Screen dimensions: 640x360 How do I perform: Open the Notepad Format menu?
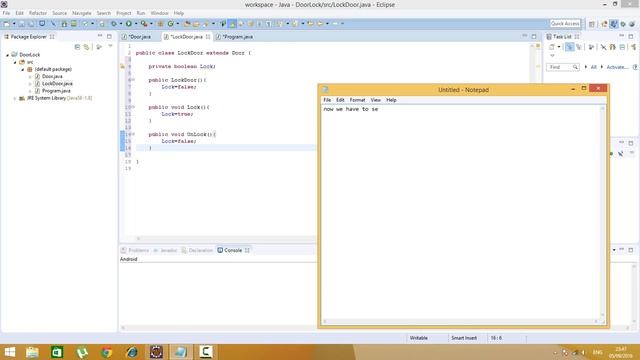click(x=357, y=100)
